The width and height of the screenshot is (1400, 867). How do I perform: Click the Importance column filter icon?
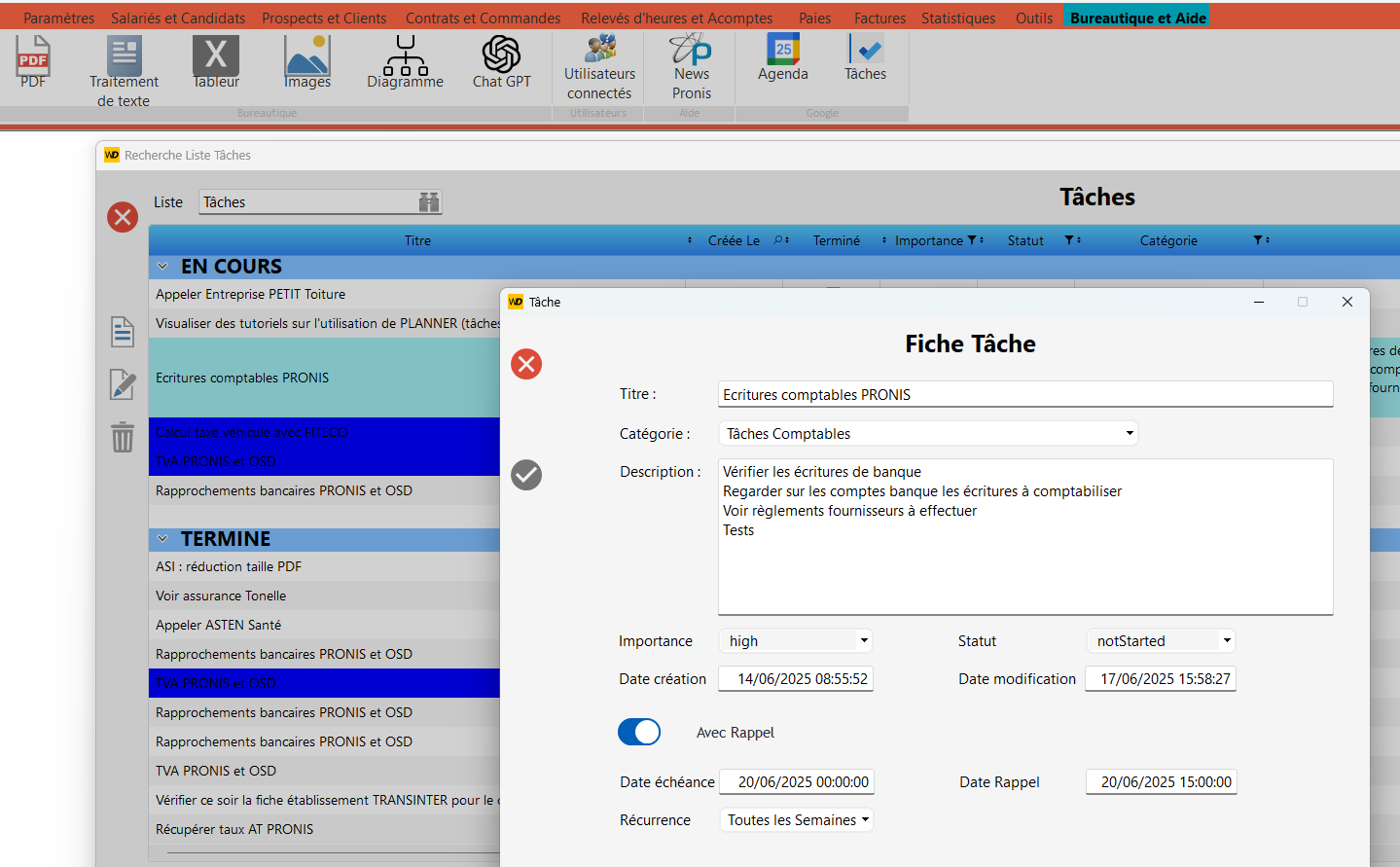tap(972, 240)
